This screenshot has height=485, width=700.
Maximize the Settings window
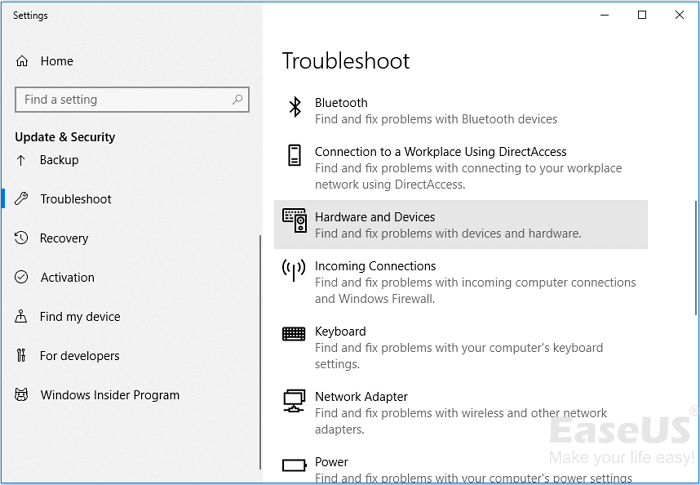click(x=642, y=15)
